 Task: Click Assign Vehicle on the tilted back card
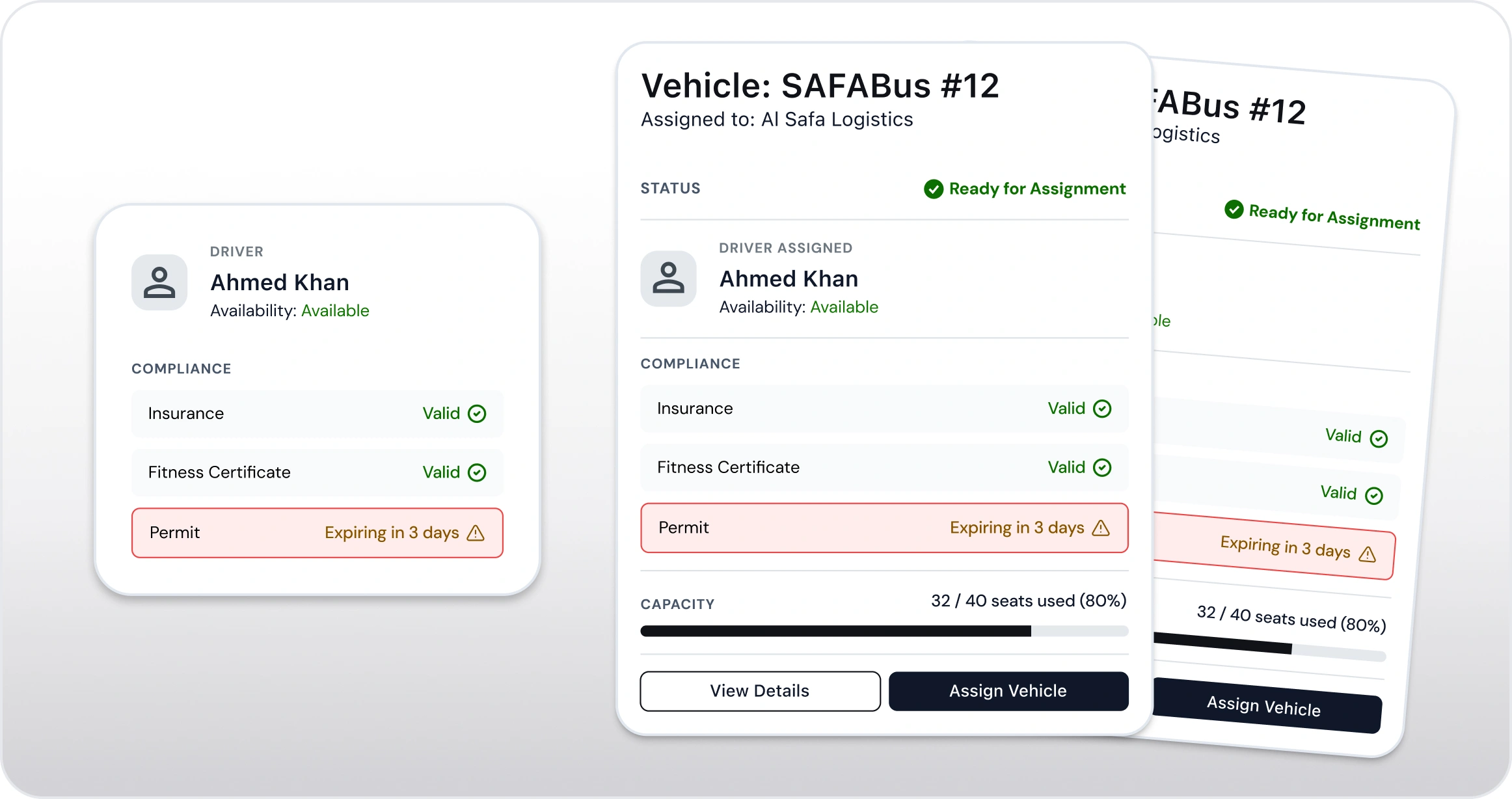pyautogui.click(x=1265, y=706)
